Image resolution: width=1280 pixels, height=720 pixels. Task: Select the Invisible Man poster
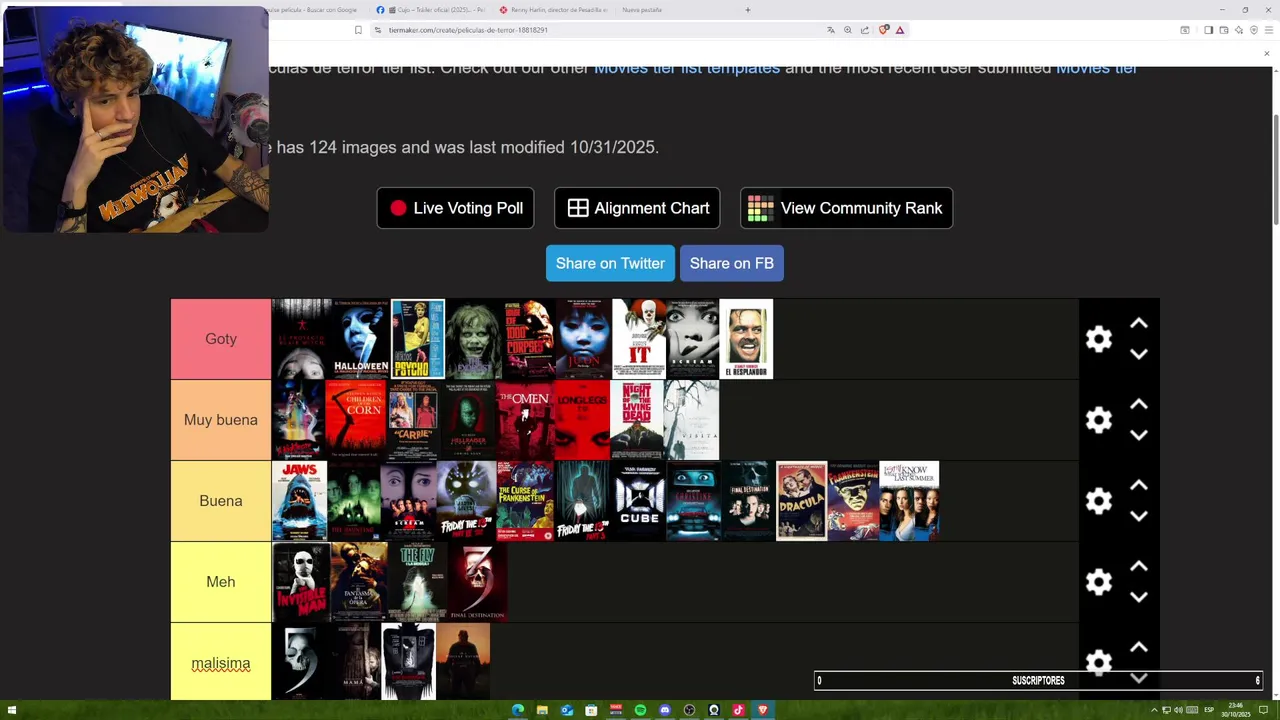[301, 582]
